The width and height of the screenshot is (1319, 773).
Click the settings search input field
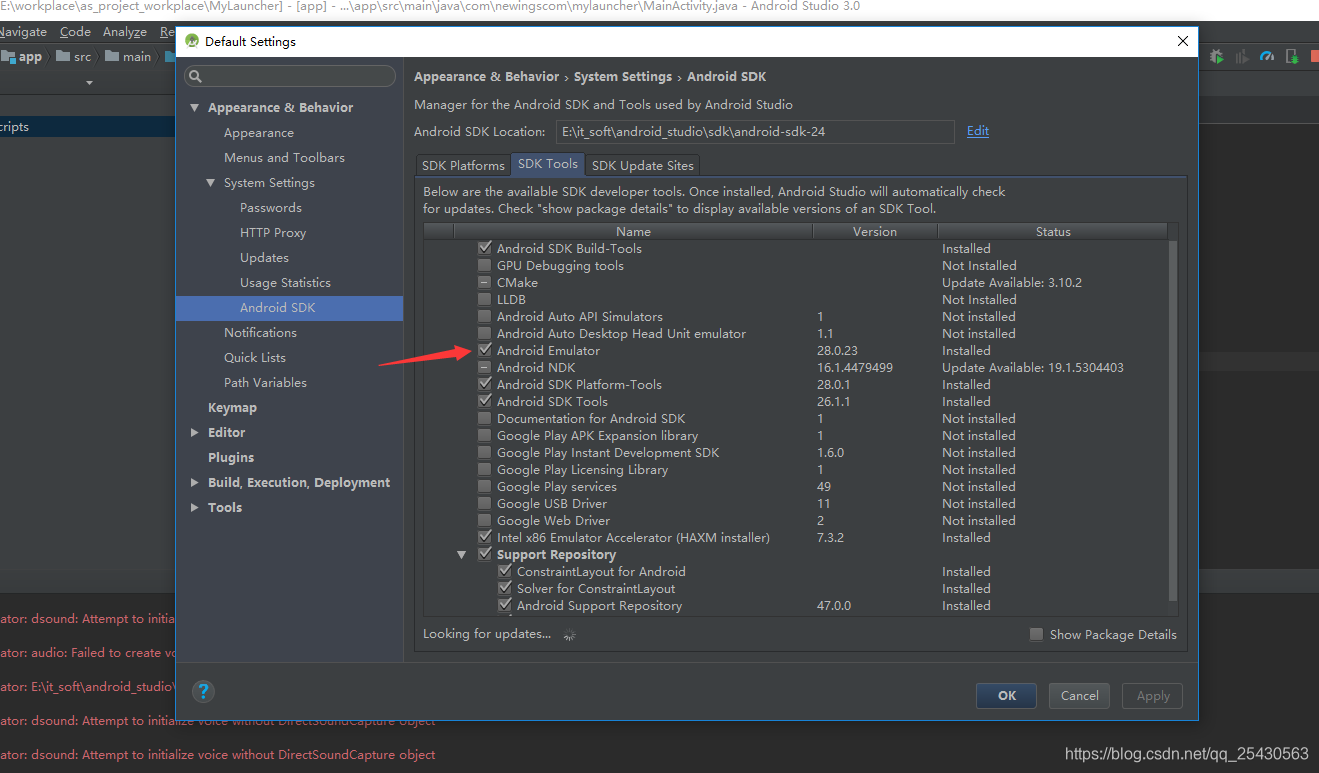290,76
